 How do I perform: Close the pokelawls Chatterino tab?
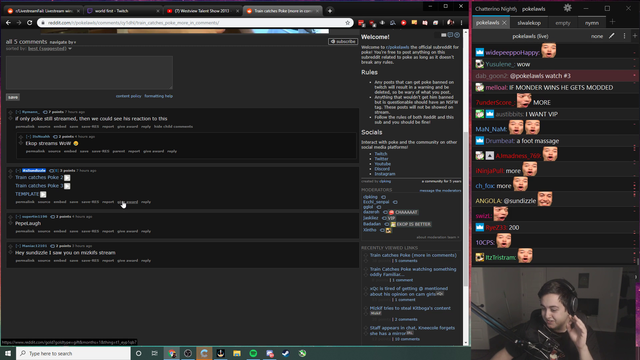point(504,23)
